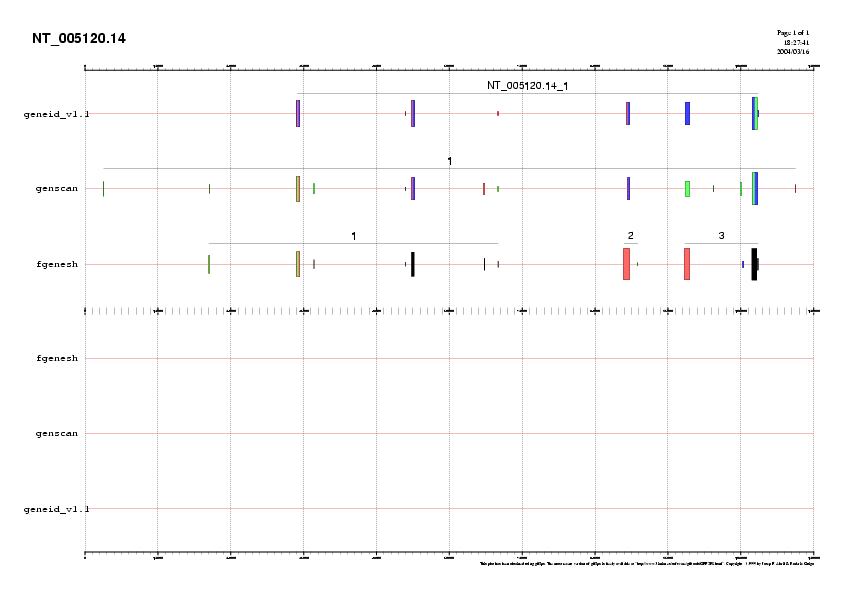
Task: Click gene label 1 above genscan track
Action: [x=450, y=161]
